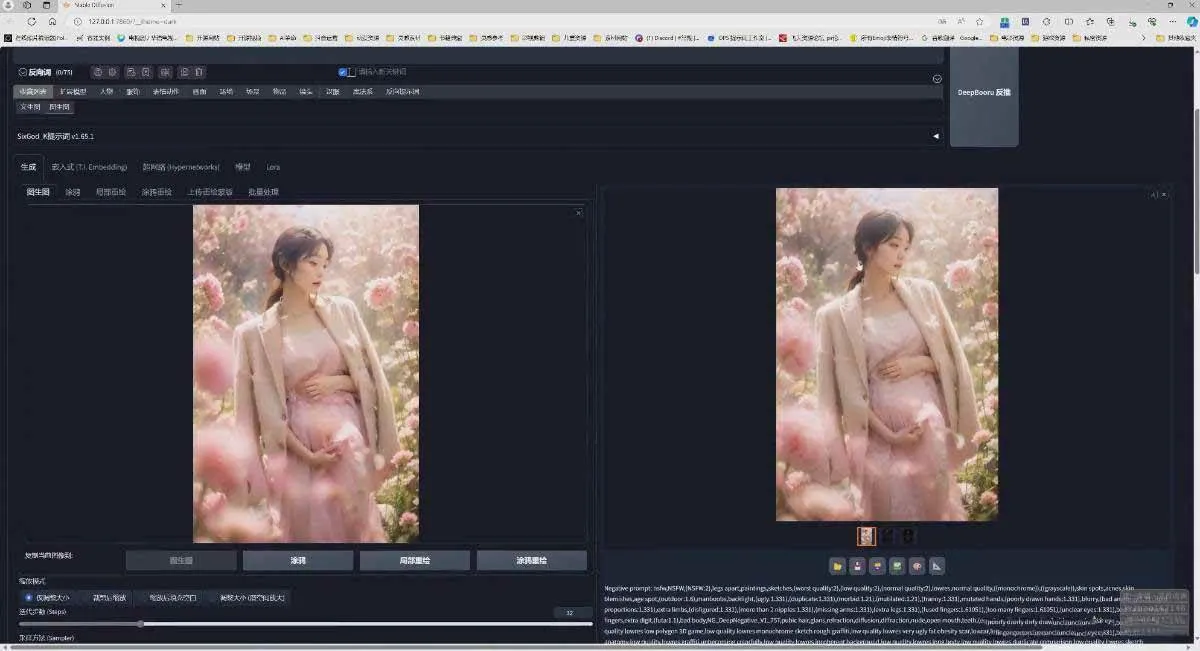Send result to inpaint via palette icon
This screenshot has height=651, width=1200.
[917, 565]
